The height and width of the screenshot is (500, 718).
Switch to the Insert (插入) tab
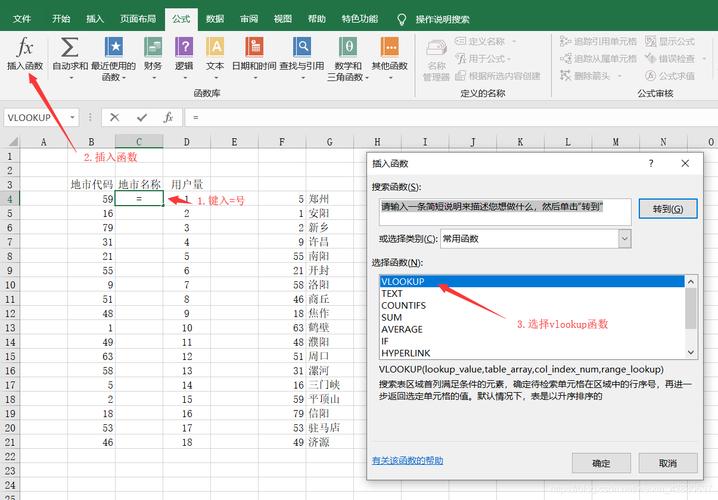pyautogui.click(x=95, y=19)
